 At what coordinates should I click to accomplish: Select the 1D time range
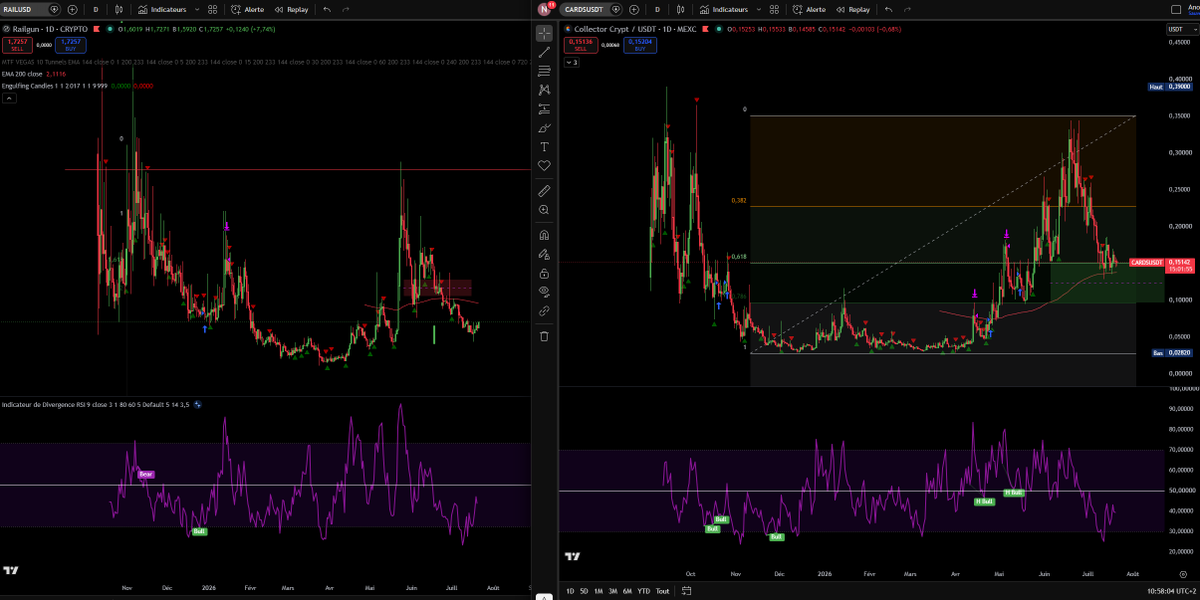571,591
